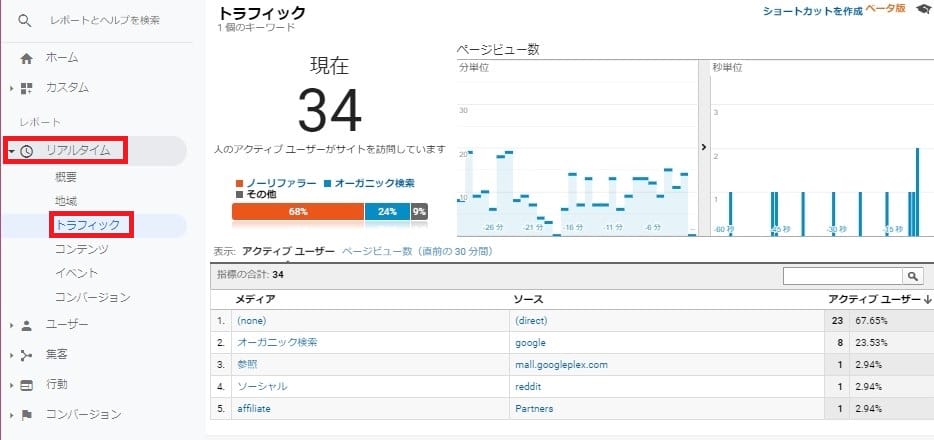Click the User person icon

coord(27,325)
